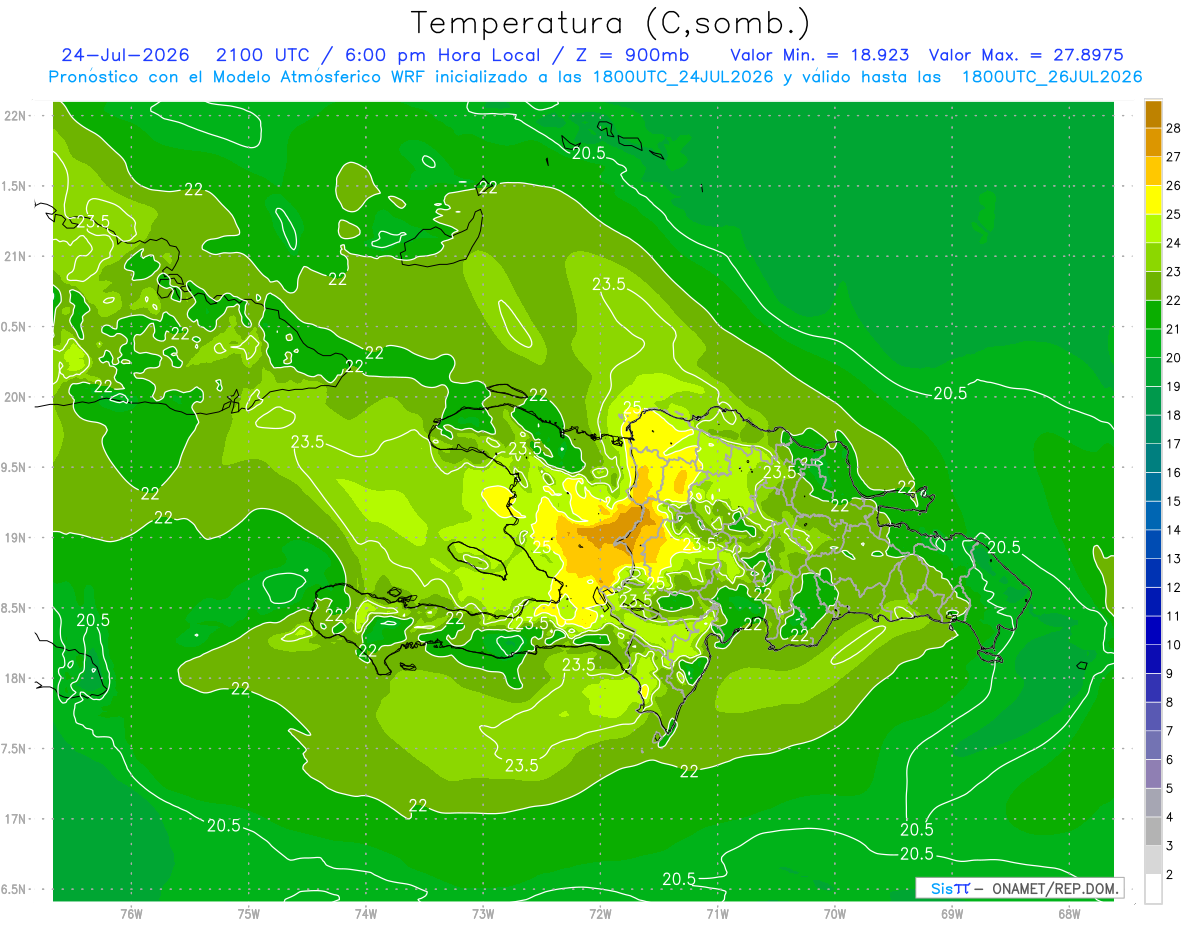Click the '24-Jul-2026' forecast date text
This screenshot has height=927, width=1200.
[x=126, y=55]
